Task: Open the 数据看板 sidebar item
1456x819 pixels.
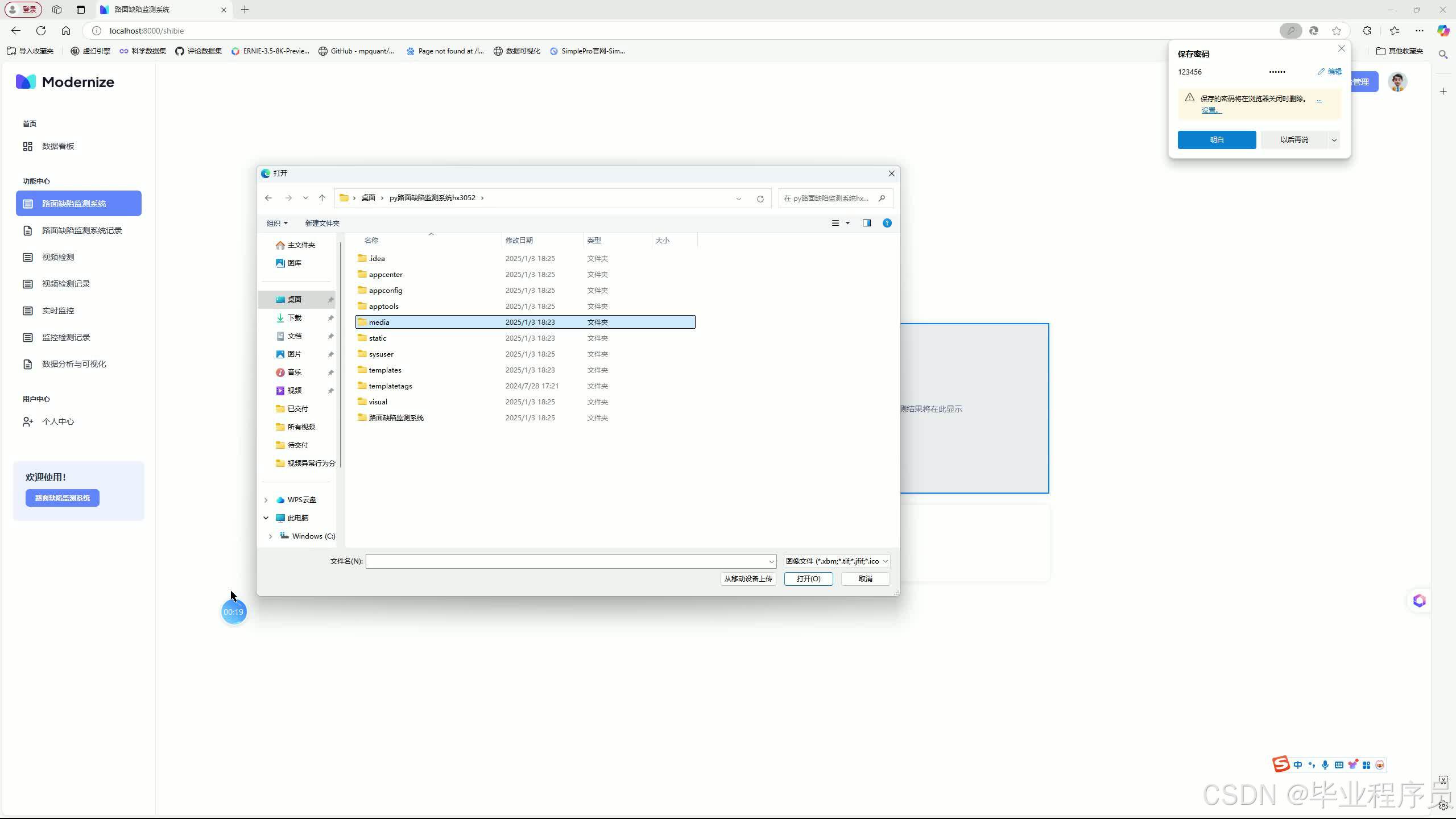Action: (58, 146)
